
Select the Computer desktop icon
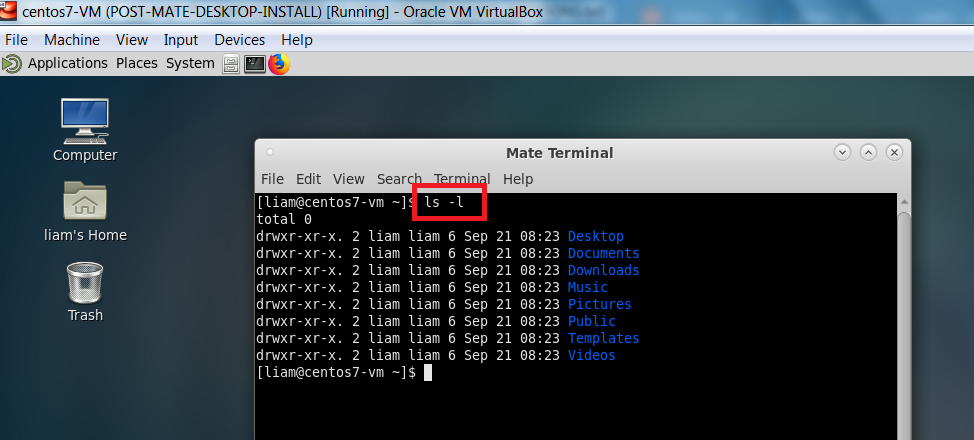click(x=85, y=120)
